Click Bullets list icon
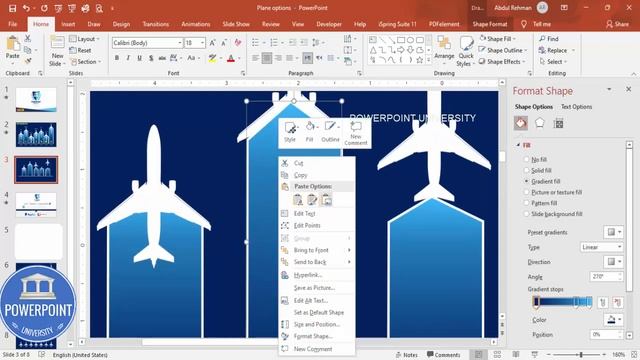 pos(256,43)
